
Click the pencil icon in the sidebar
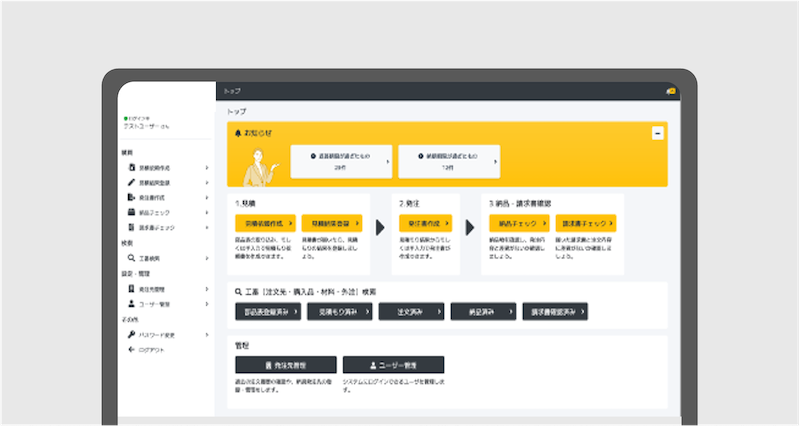coord(131,183)
